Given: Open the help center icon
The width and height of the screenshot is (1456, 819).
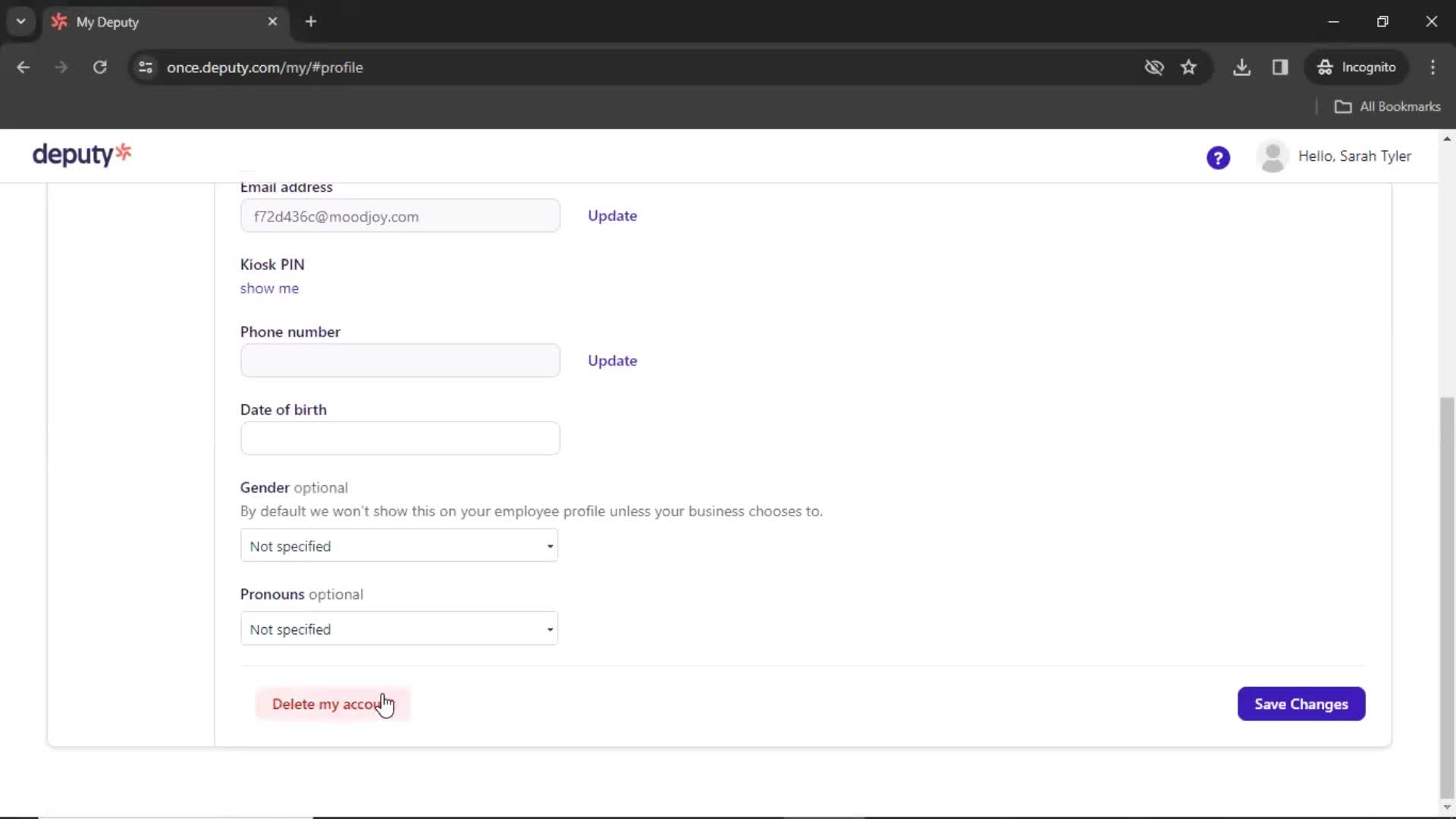Looking at the screenshot, I should (1218, 157).
